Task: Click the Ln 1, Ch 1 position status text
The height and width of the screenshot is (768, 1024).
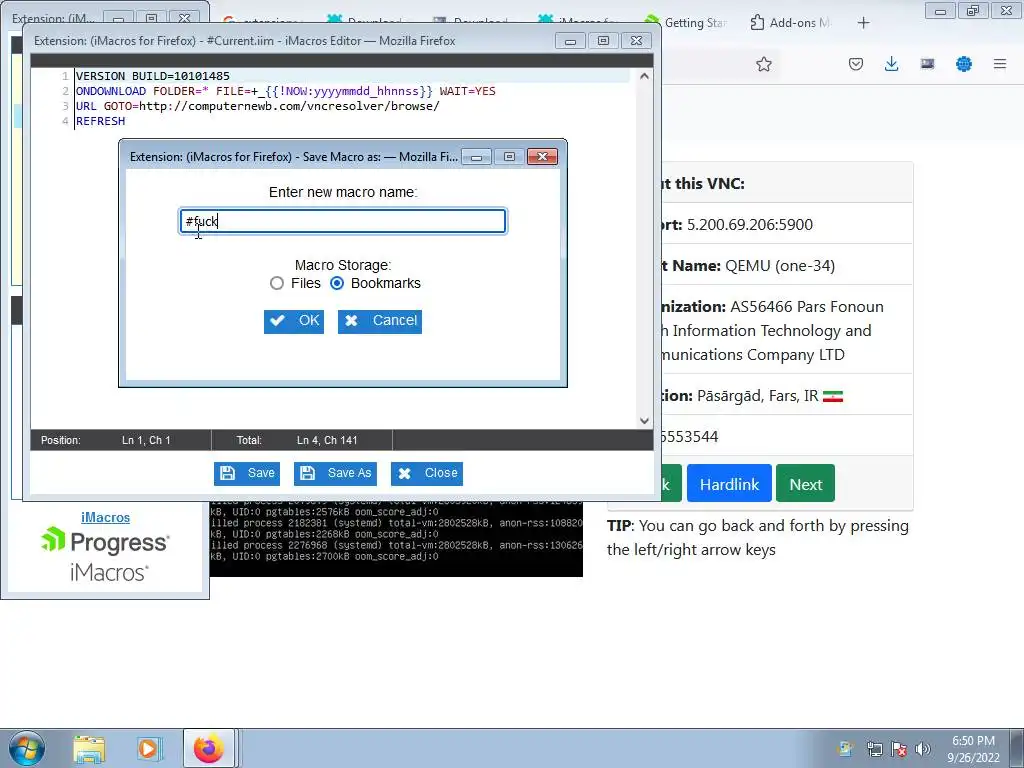Action: tap(146, 440)
